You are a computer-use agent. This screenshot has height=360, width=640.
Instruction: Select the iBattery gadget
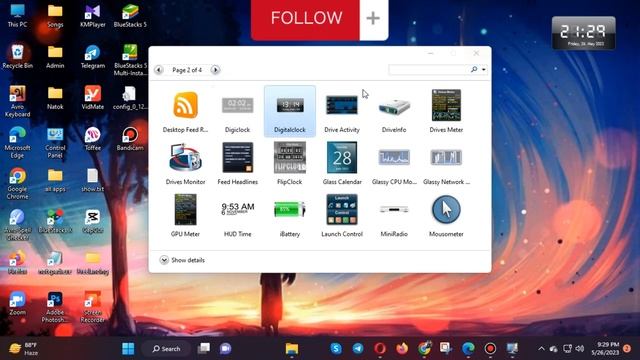pyautogui.click(x=290, y=216)
